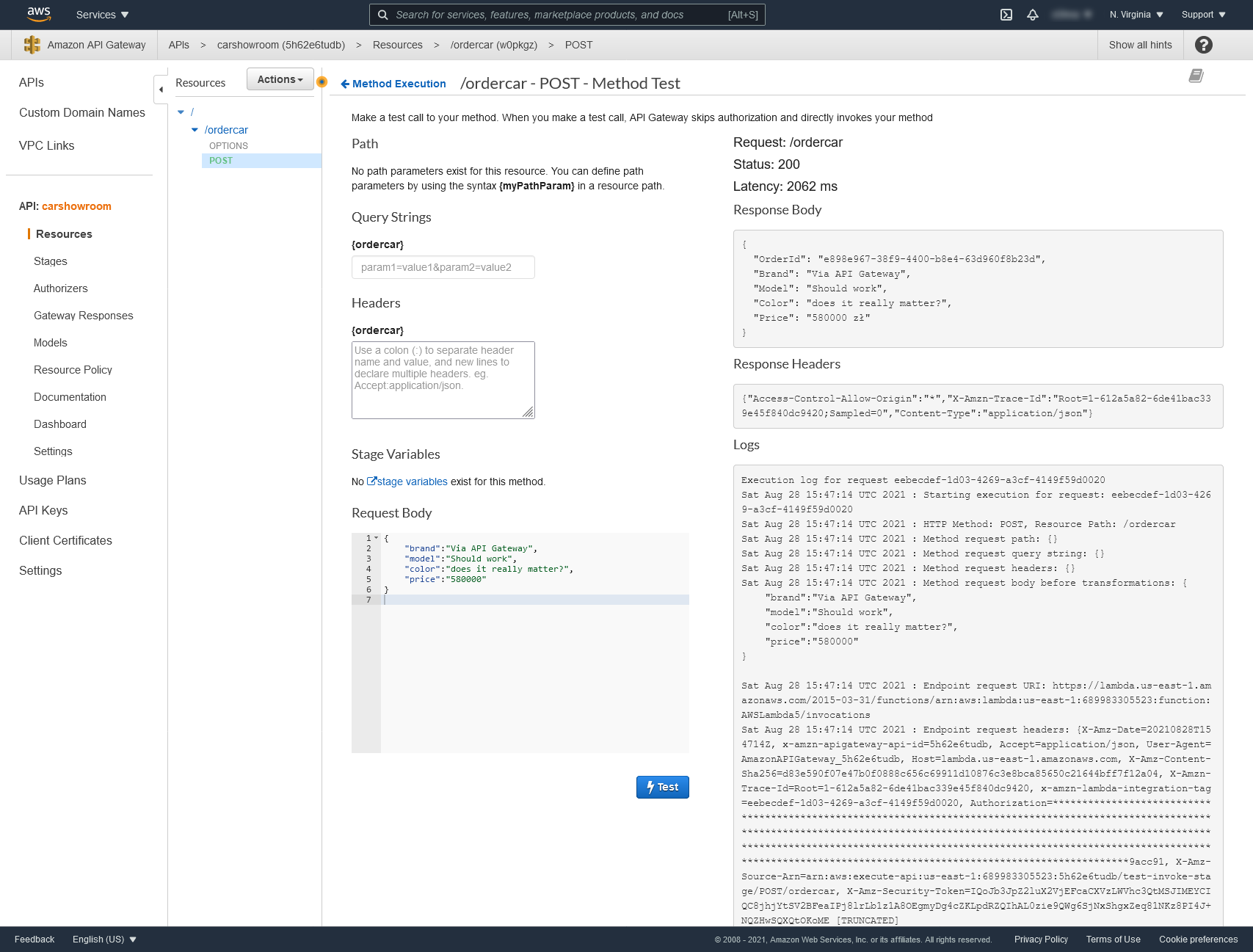Open the documentation book icon
Screen dimensions: 1253x952
1196,76
